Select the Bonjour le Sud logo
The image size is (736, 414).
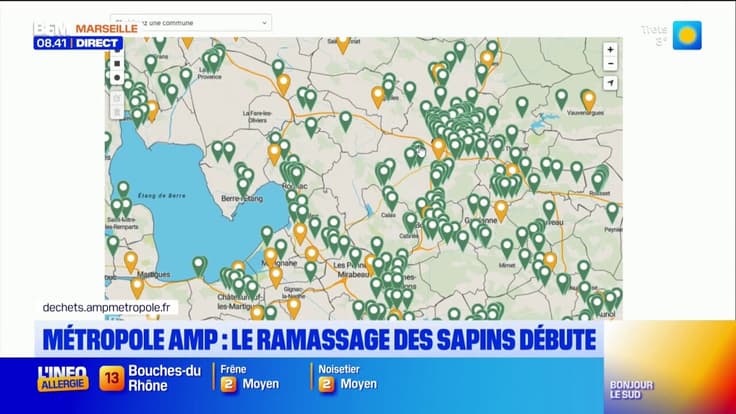pyautogui.click(x=631, y=390)
